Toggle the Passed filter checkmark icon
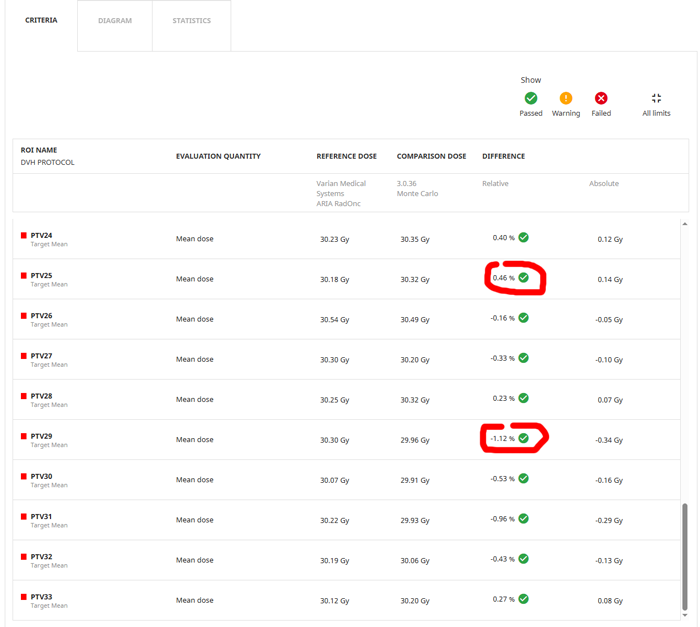700x627 pixels. [531, 98]
